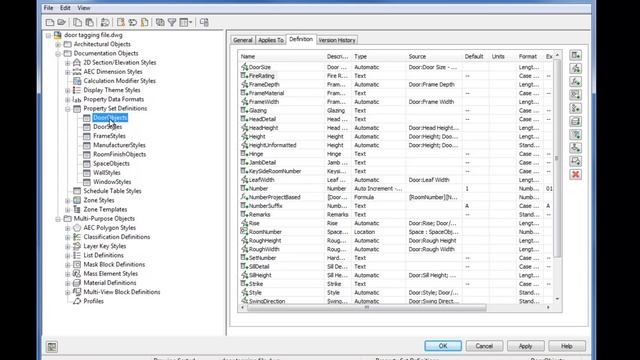Click the red X Remove property icon
640x360 pixels.
point(576,175)
